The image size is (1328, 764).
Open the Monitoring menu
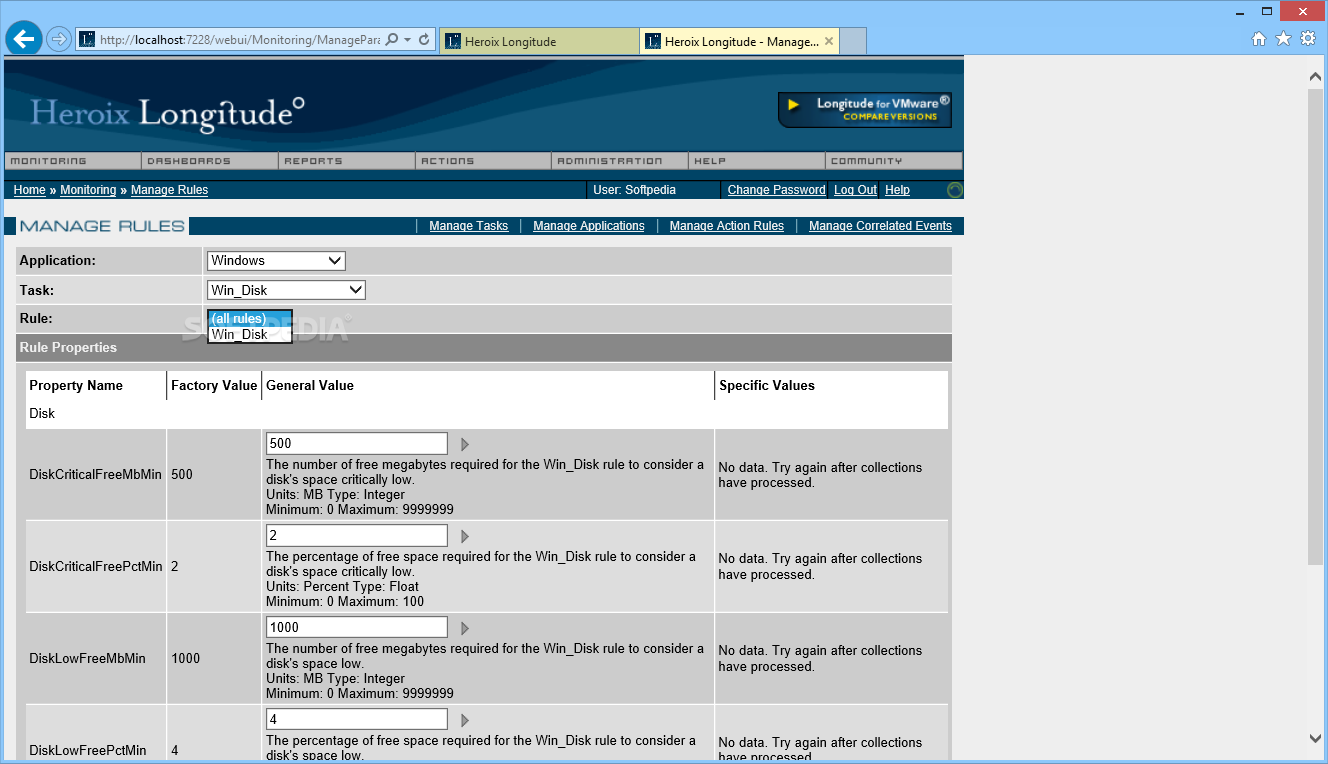[x=72, y=161]
